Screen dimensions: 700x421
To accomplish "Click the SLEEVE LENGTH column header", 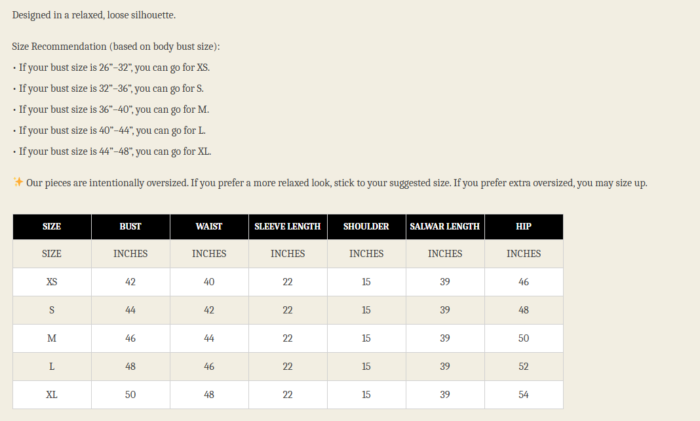I will pyautogui.click(x=287, y=226).
